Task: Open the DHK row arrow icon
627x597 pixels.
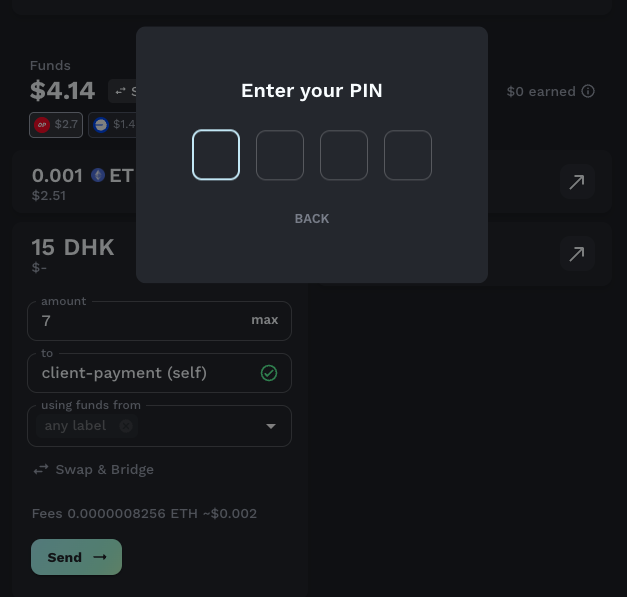Action: [x=577, y=254]
